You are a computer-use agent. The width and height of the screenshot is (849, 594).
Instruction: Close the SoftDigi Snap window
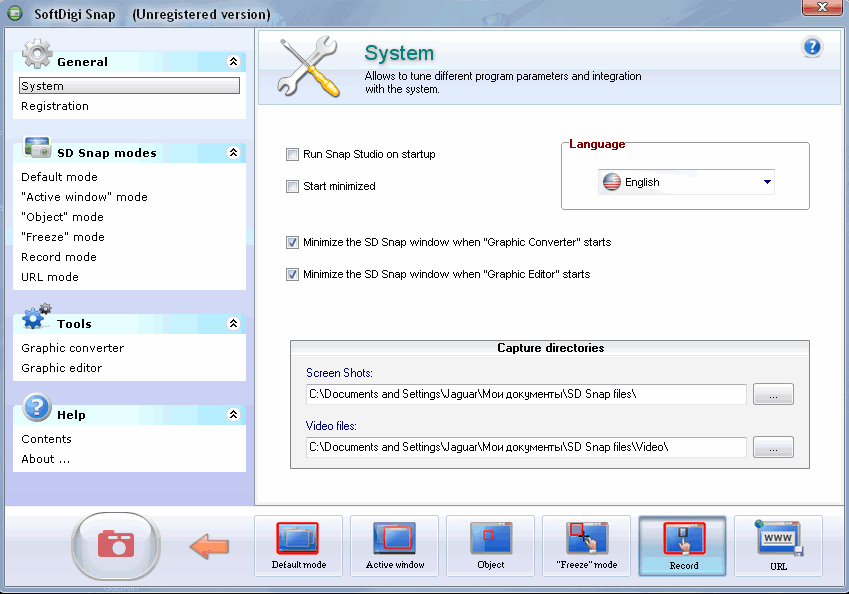[822, 7]
